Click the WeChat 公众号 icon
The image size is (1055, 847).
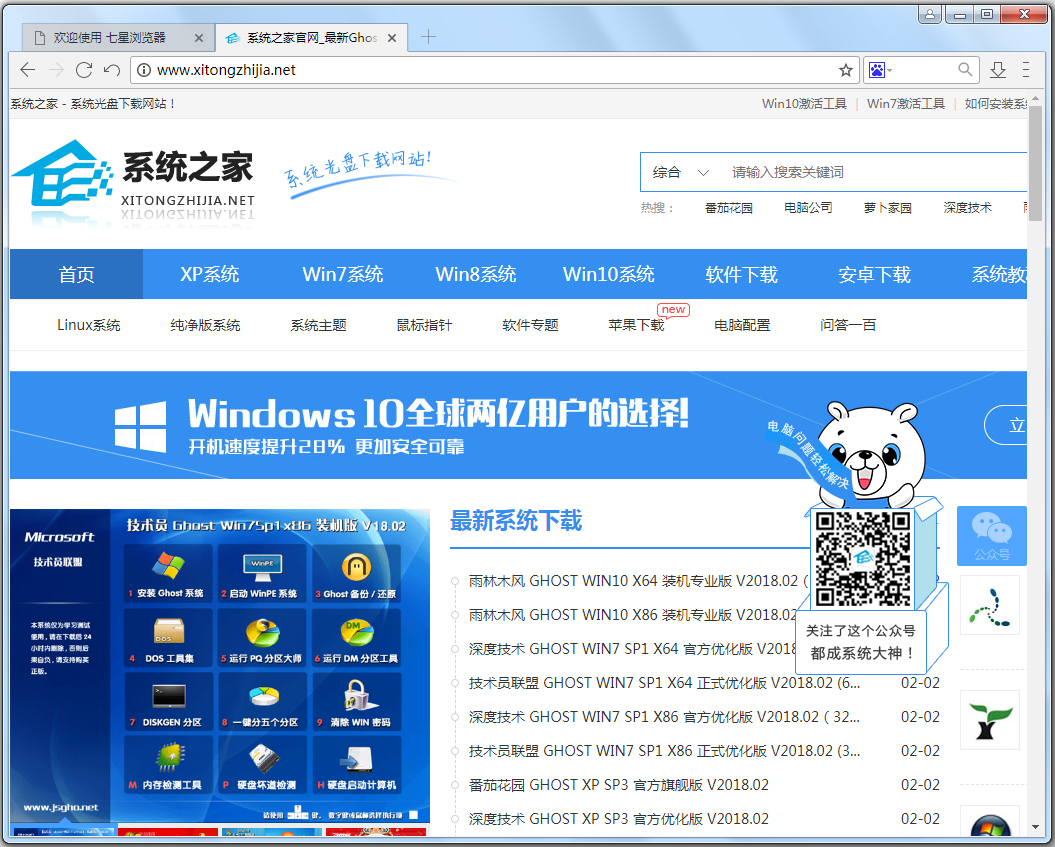tap(992, 536)
